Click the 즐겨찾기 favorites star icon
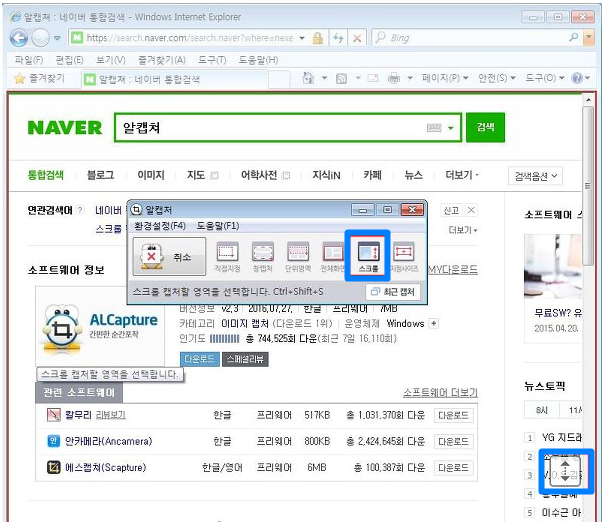Image resolution: width=605 pixels, height=528 pixels. pyautogui.click(x=19, y=79)
